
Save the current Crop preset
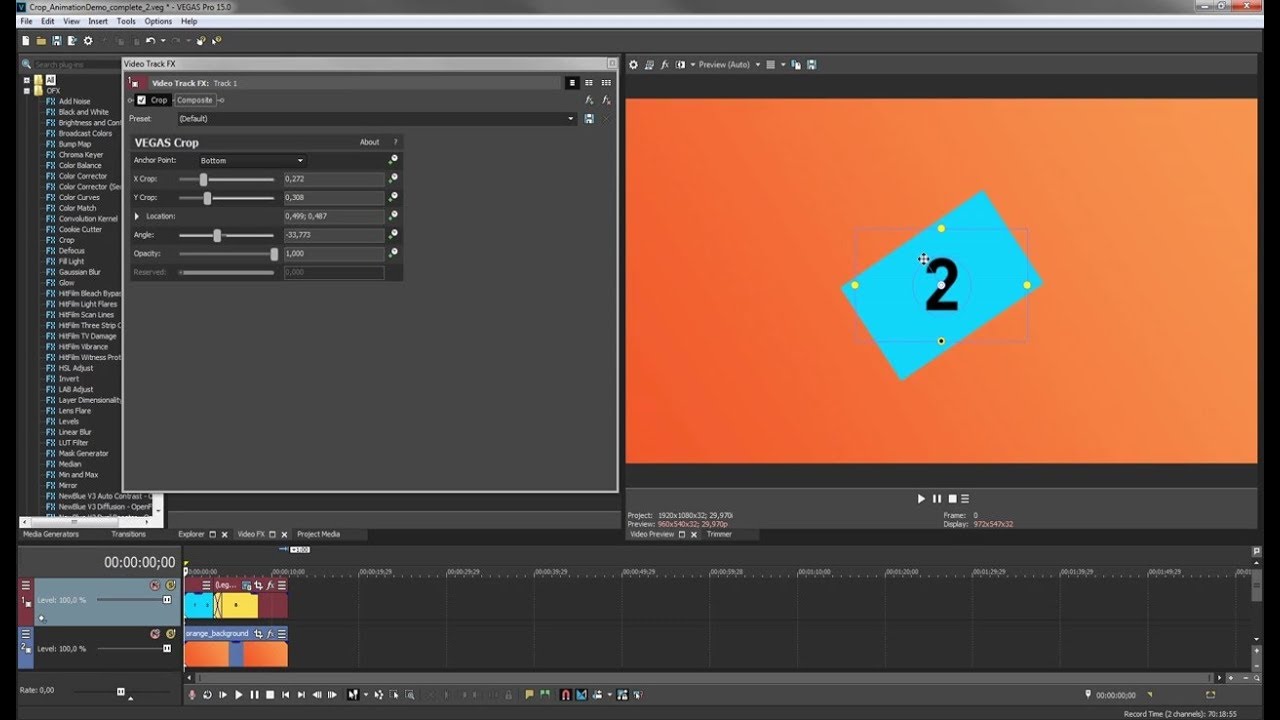[x=589, y=119]
